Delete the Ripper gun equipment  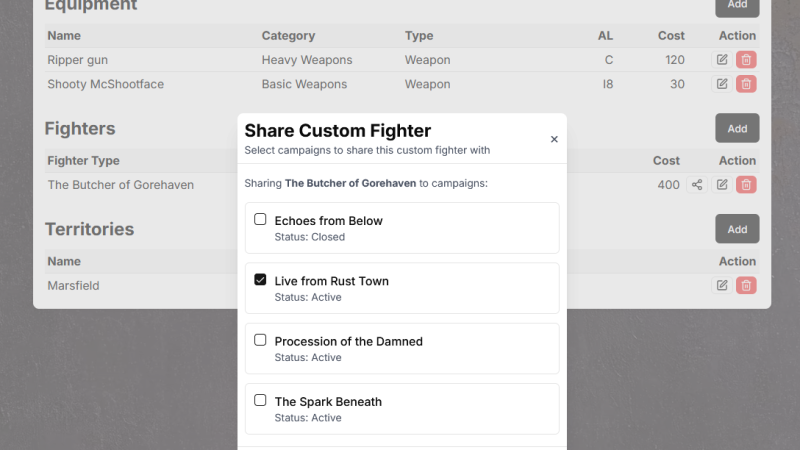point(746,60)
